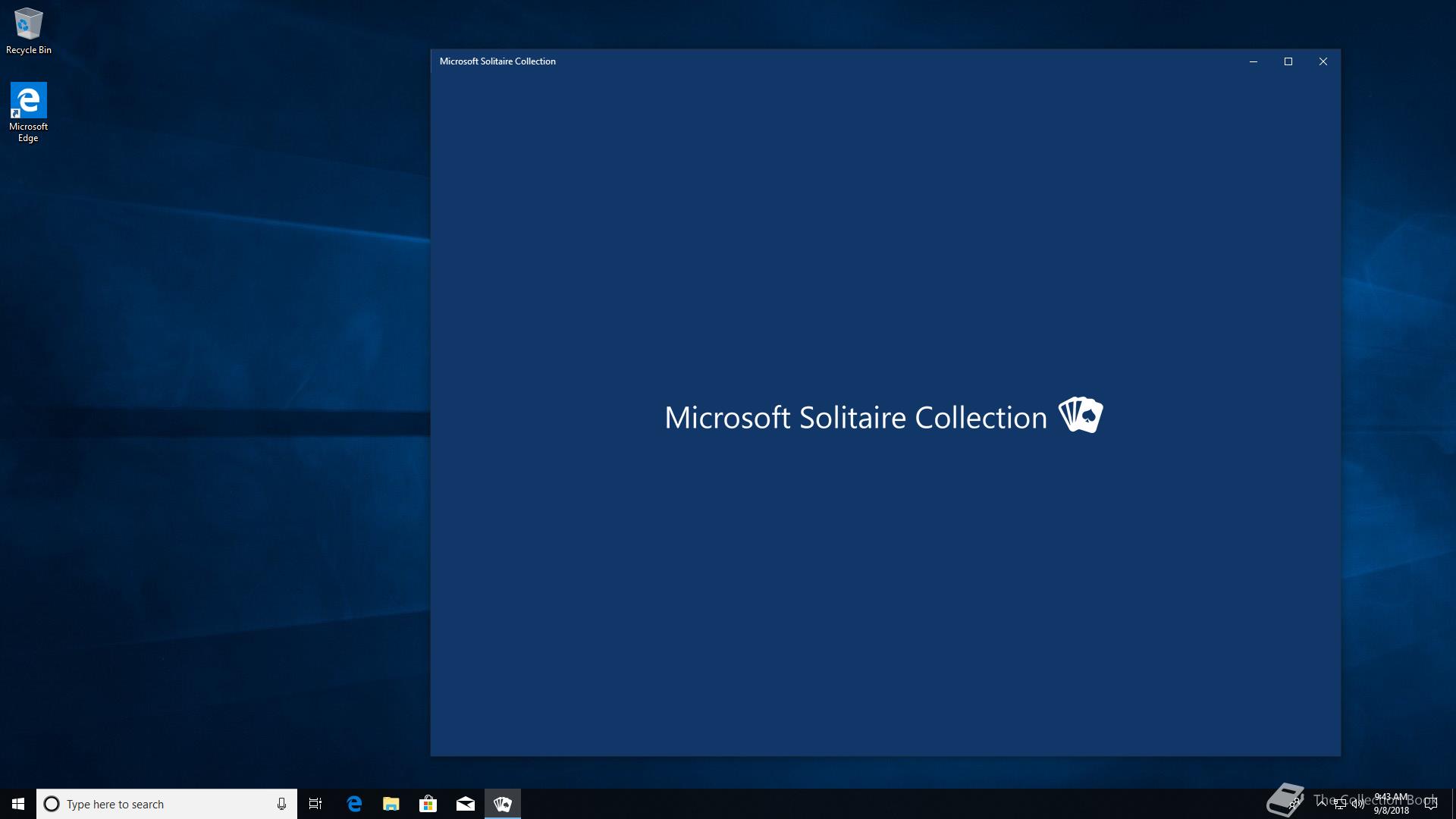
Task: Focus the 'Type here to search' box
Action: click(167, 804)
